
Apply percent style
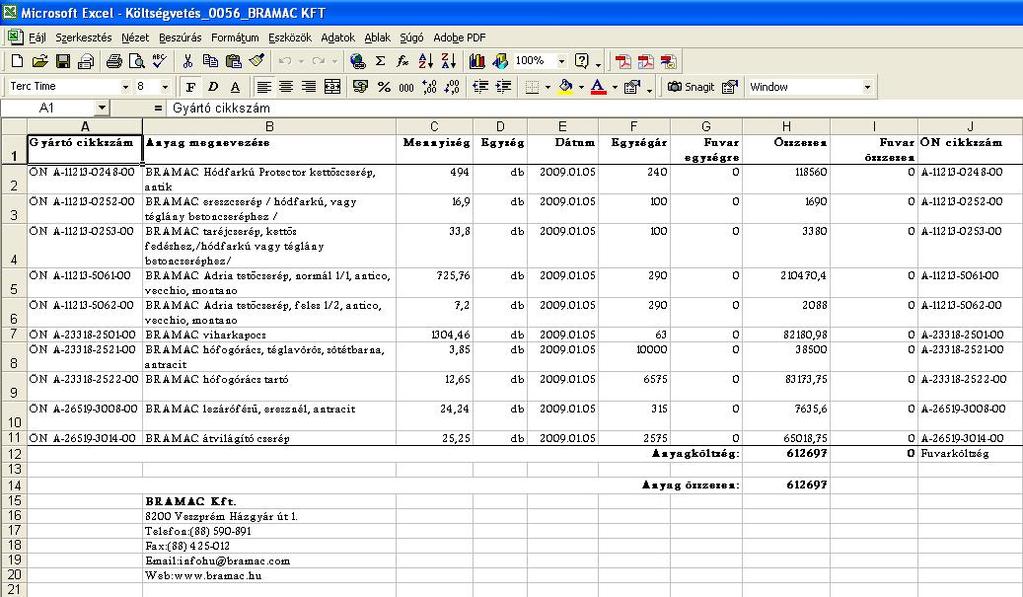384,87
